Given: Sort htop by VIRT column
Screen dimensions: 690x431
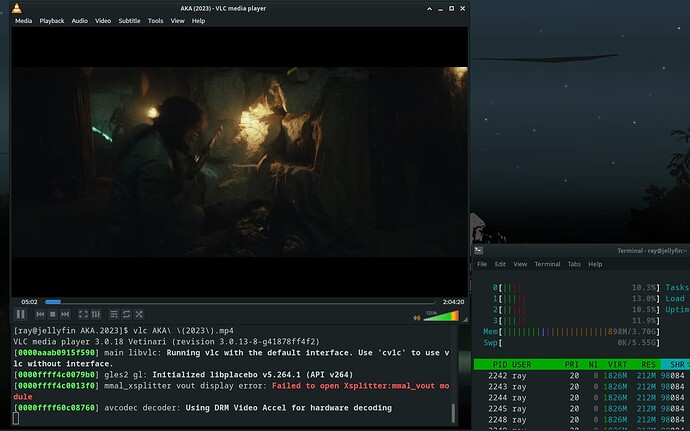Looking at the screenshot, I should coord(617,365).
